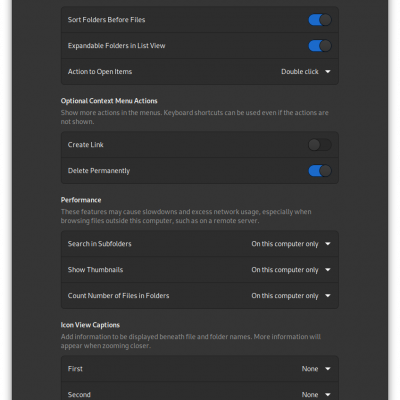The width and height of the screenshot is (400, 400).
Task: Open the Action to Open Items dropdown
Action: click(x=306, y=72)
